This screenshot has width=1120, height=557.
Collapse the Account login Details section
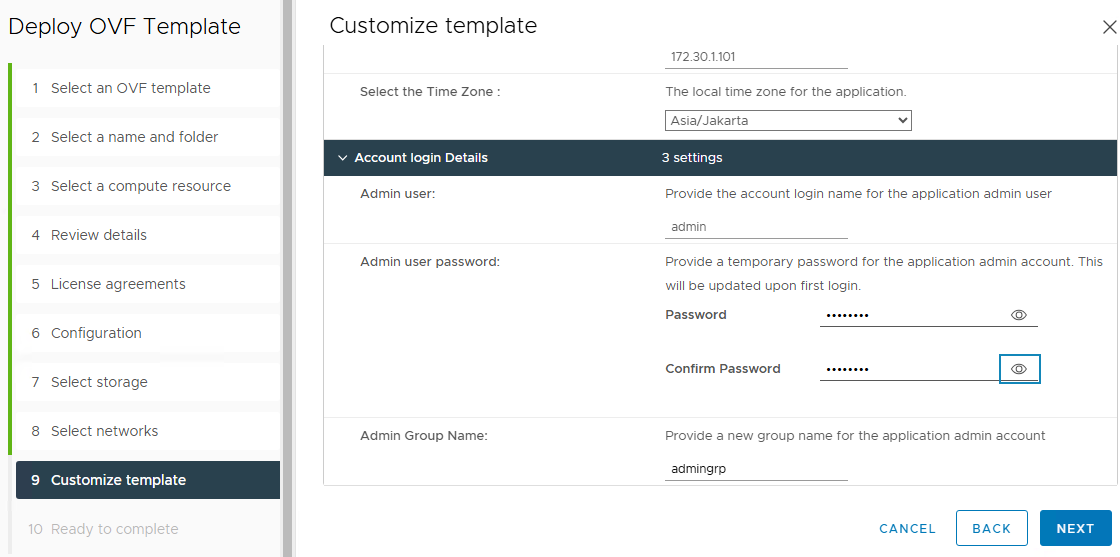pyautogui.click(x=343, y=158)
